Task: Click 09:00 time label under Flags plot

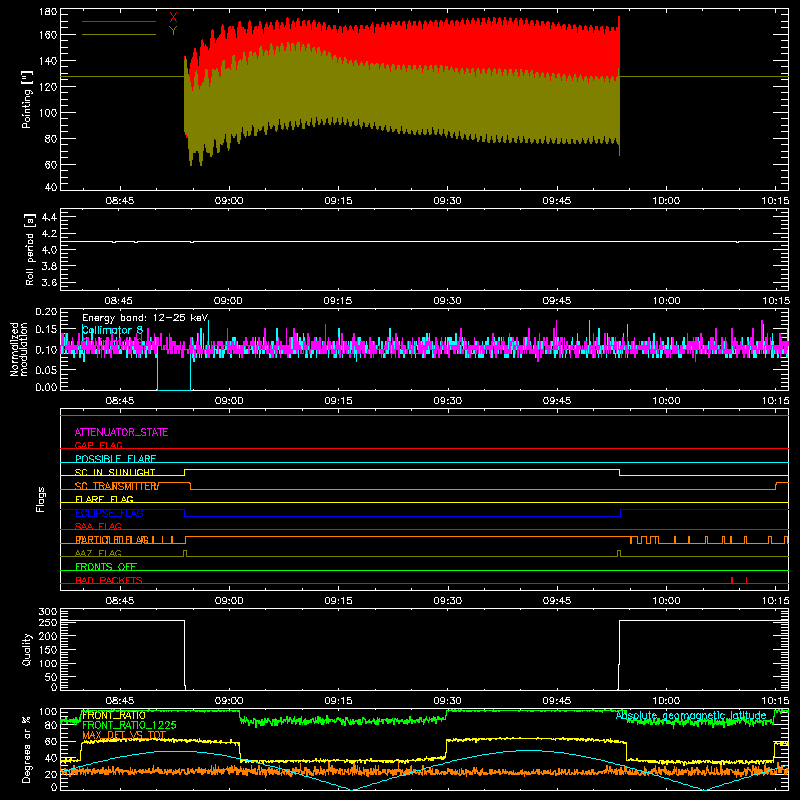Action: point(229,601)
